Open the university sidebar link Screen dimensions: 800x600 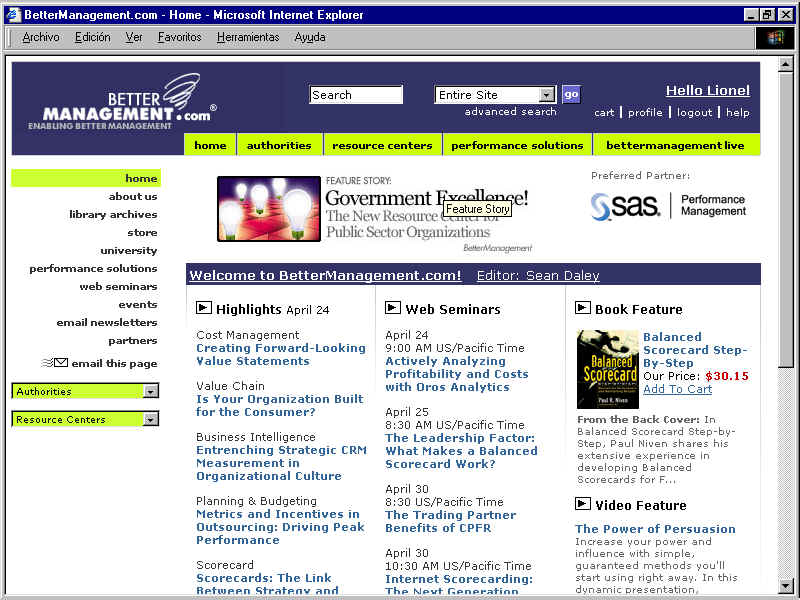point(129,251)
